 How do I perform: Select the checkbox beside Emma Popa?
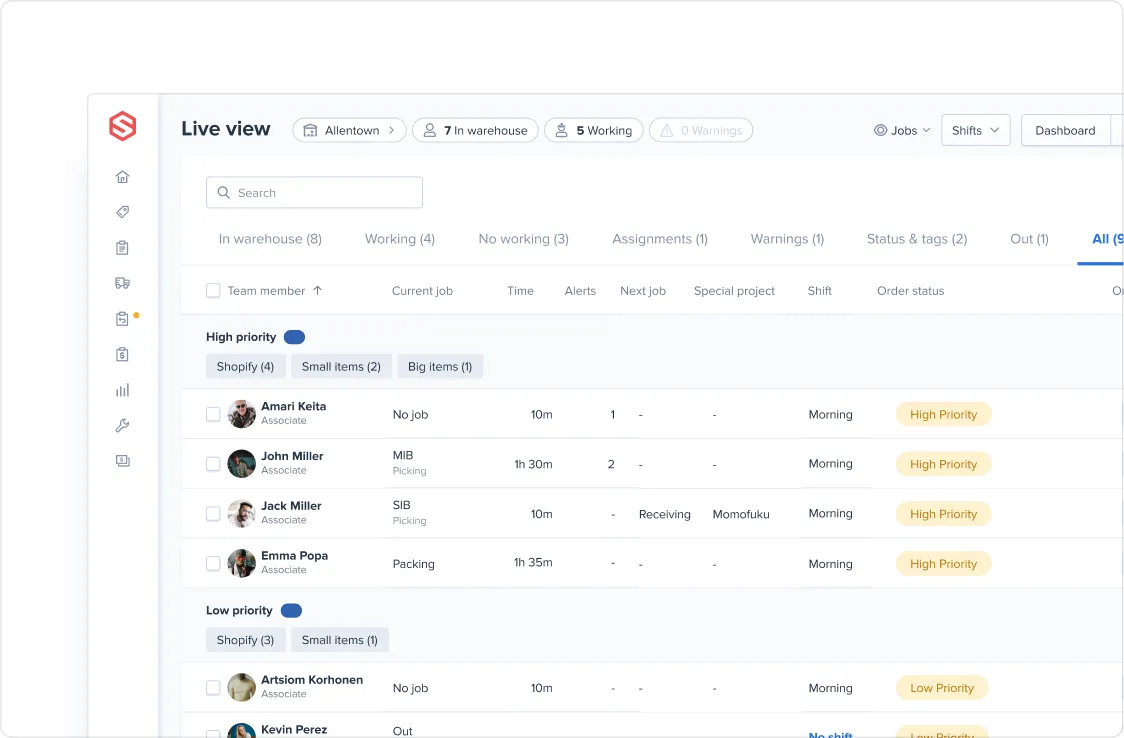tap(213, 563)
